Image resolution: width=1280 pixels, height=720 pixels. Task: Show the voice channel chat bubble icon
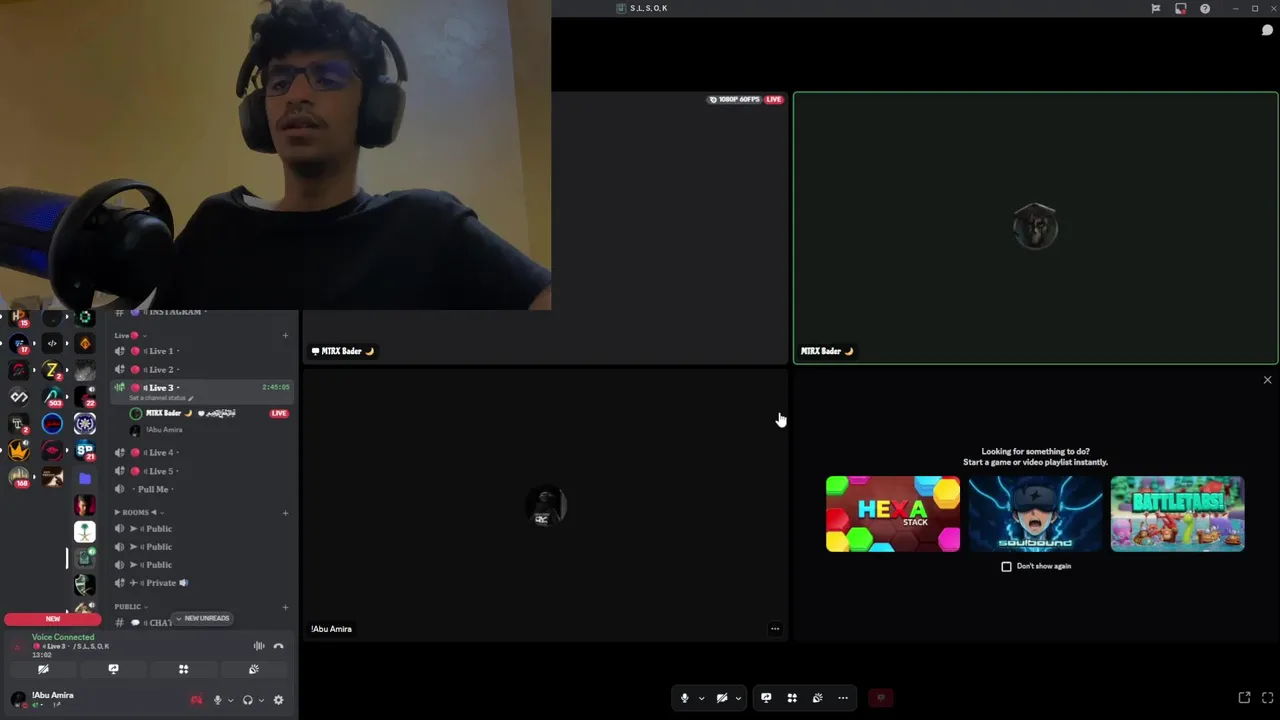tap(1267, 30)
